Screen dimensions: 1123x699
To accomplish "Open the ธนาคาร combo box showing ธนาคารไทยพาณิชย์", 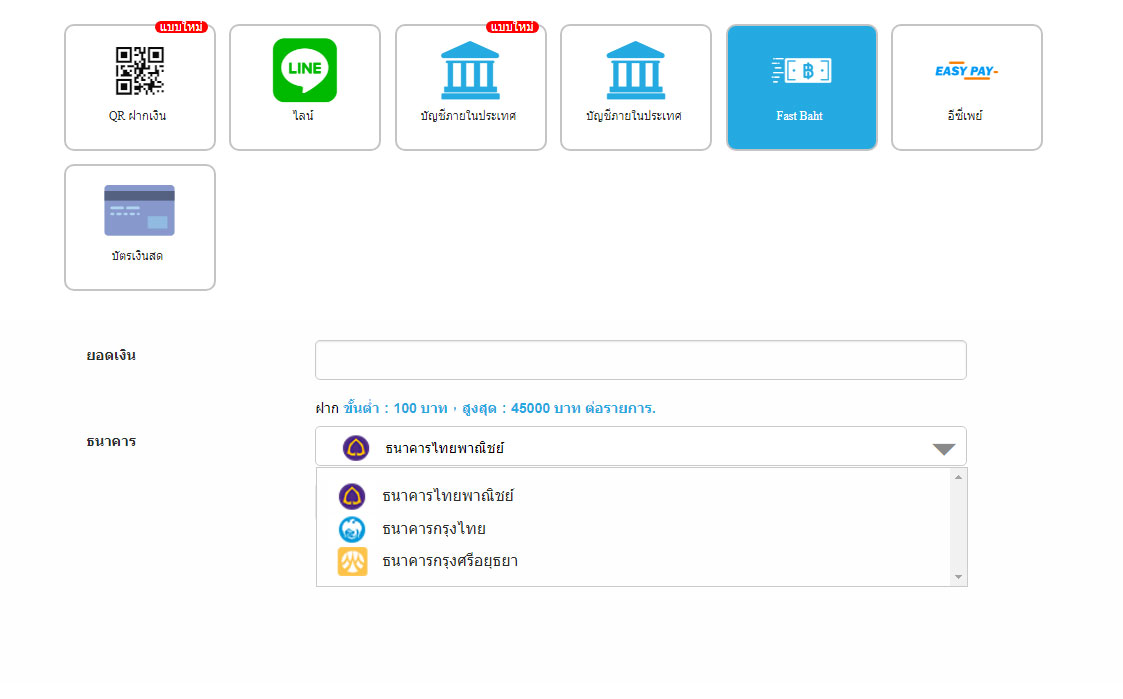I will pyautogui.click(x=640, y=447).
